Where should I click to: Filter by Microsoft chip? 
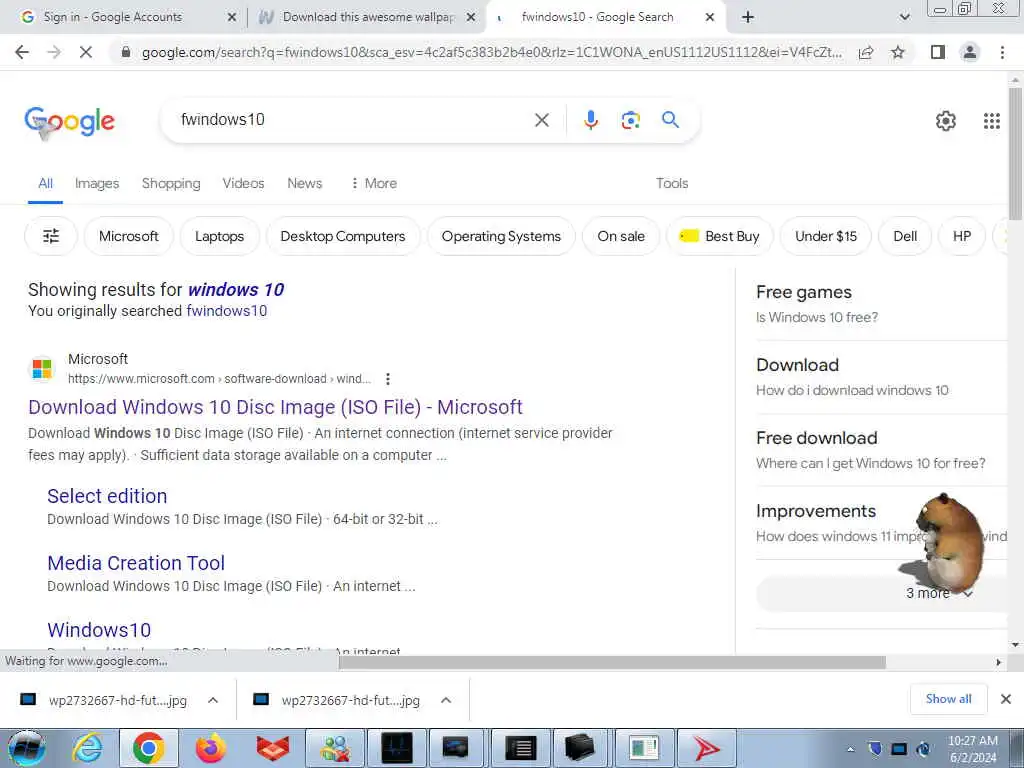(129, 236)
